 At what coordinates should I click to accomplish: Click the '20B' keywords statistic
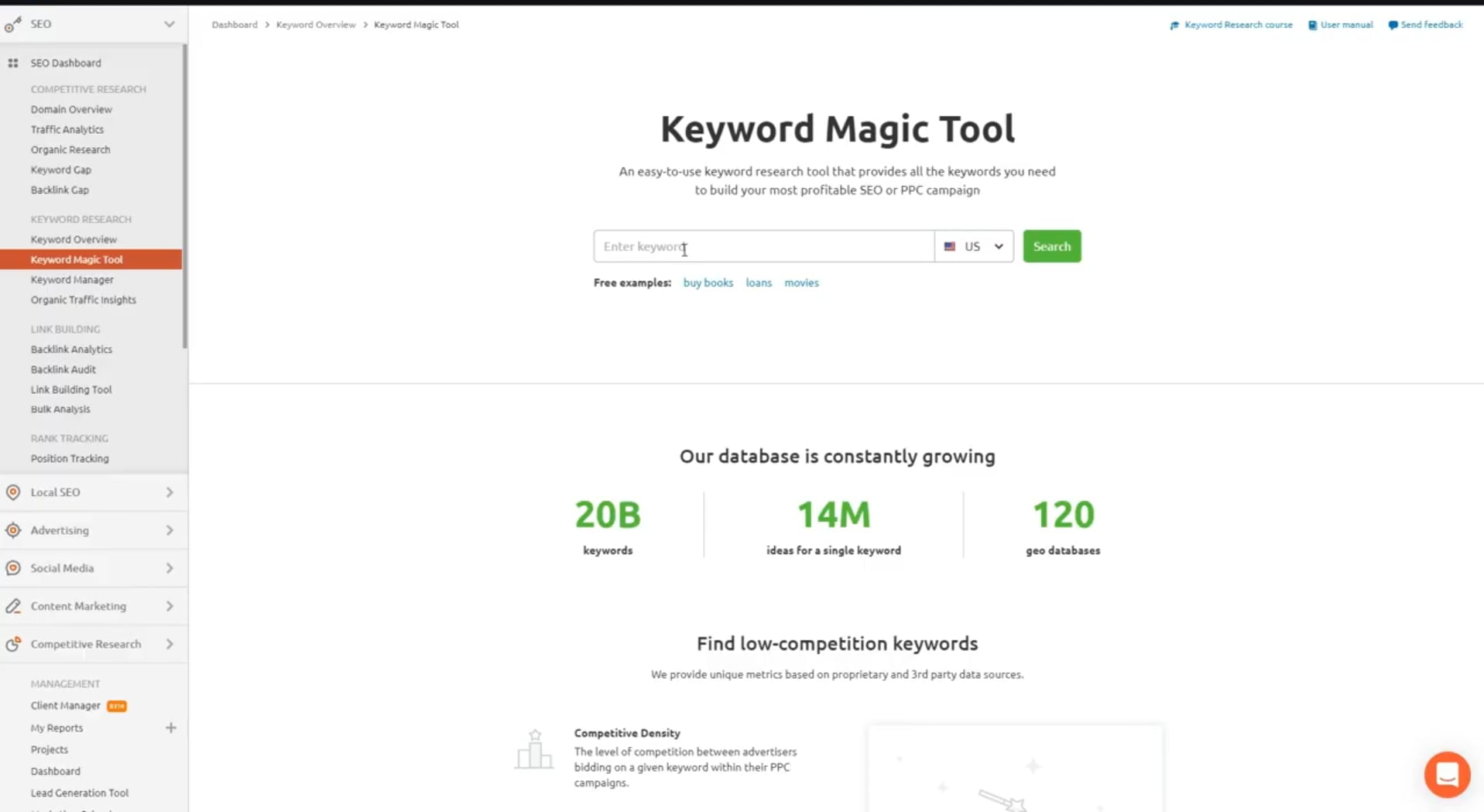[x=608, y=514]
